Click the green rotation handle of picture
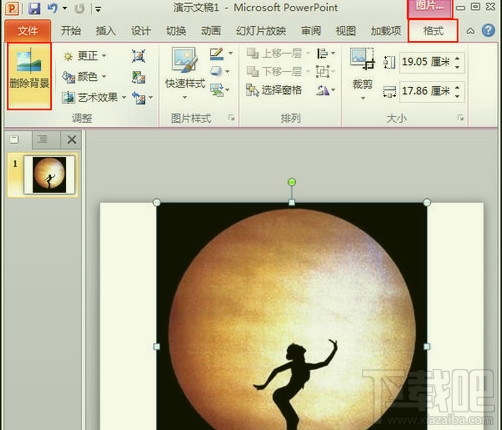 292,182
